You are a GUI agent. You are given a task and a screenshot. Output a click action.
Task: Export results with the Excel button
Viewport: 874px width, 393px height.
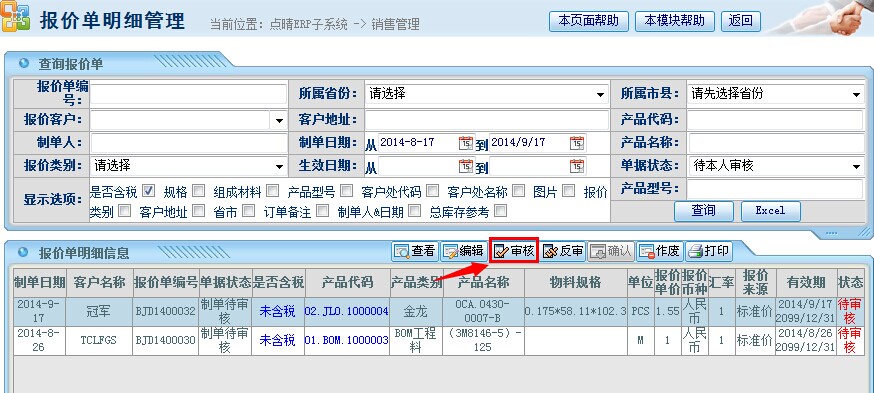tap(770, 211)
